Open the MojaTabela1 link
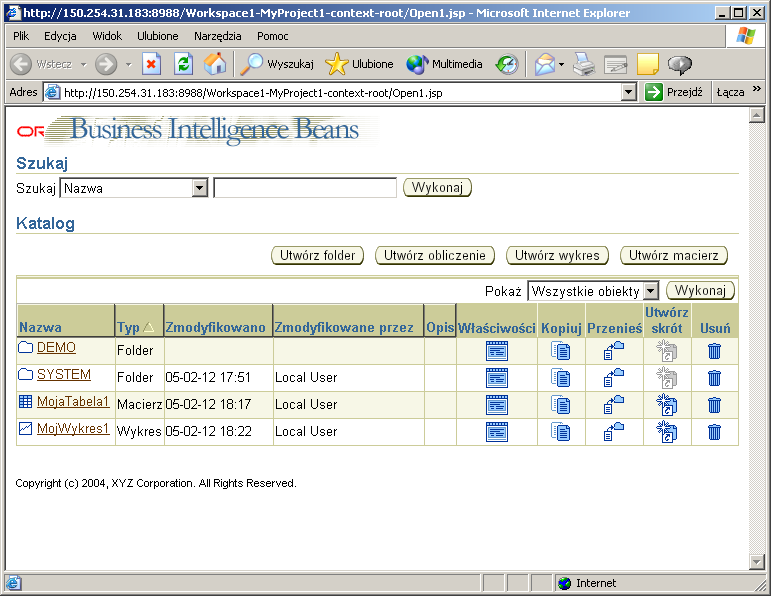This screenshot has height=596, width=771. click(73, 401)
